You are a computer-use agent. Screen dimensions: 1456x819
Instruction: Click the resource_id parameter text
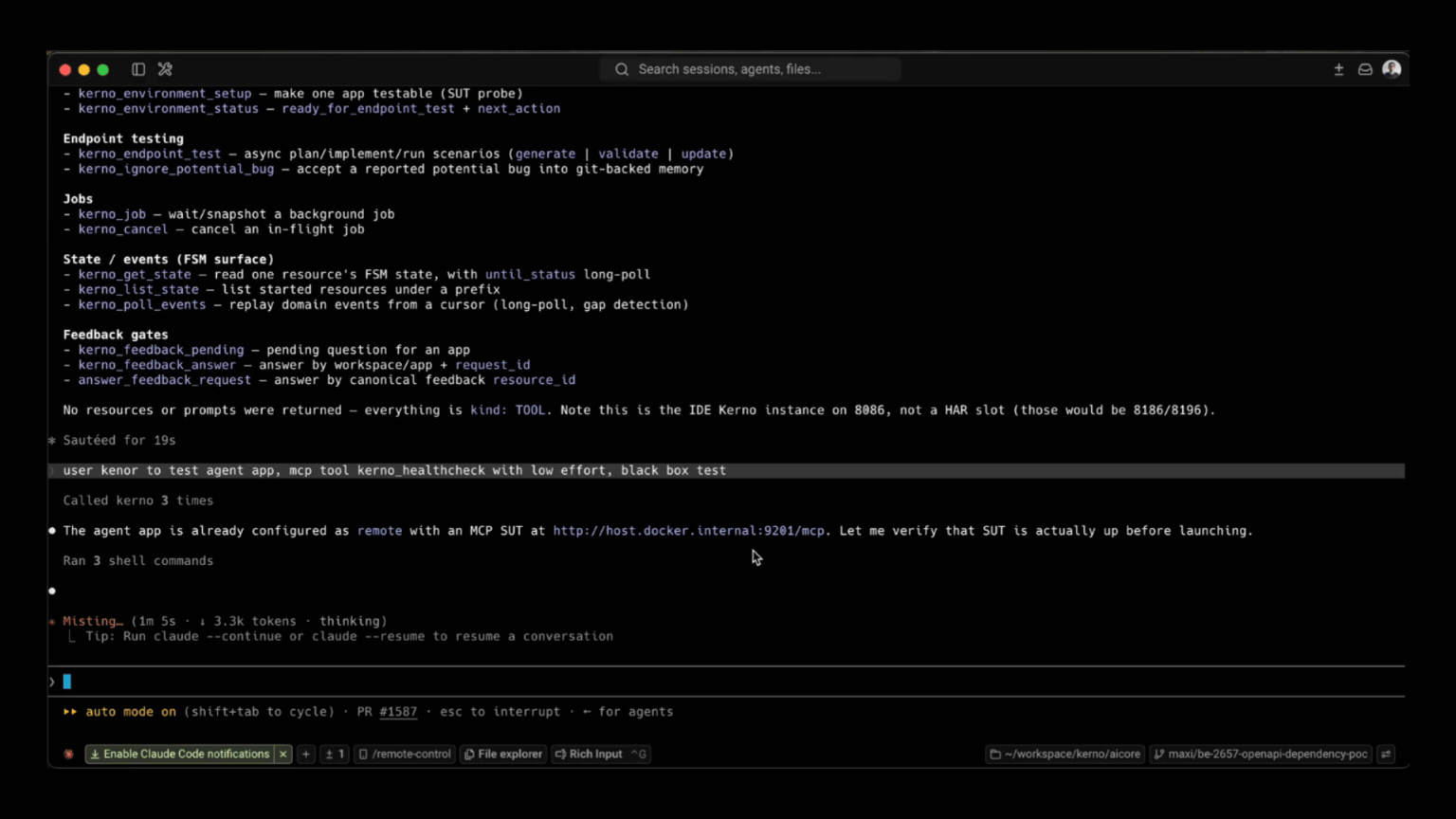534,380
